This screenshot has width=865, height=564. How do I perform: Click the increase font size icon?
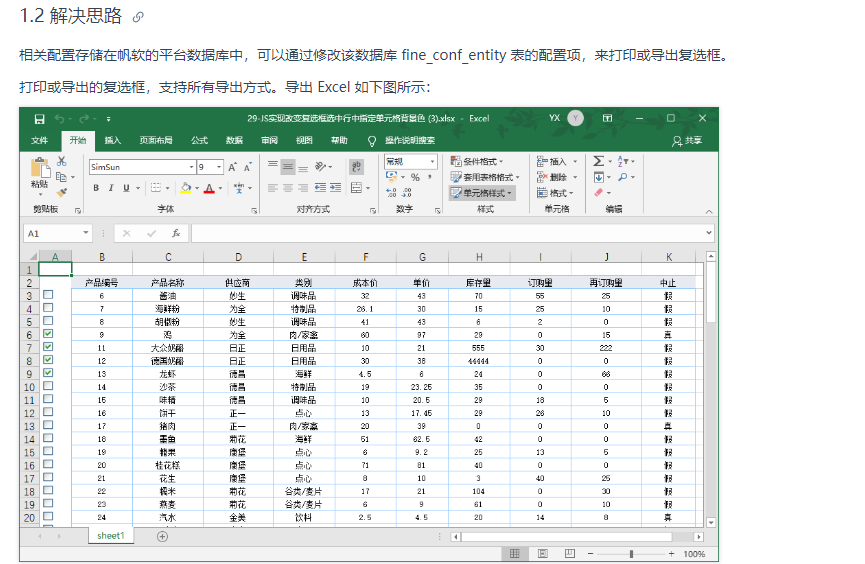click(x=232, y=167)
